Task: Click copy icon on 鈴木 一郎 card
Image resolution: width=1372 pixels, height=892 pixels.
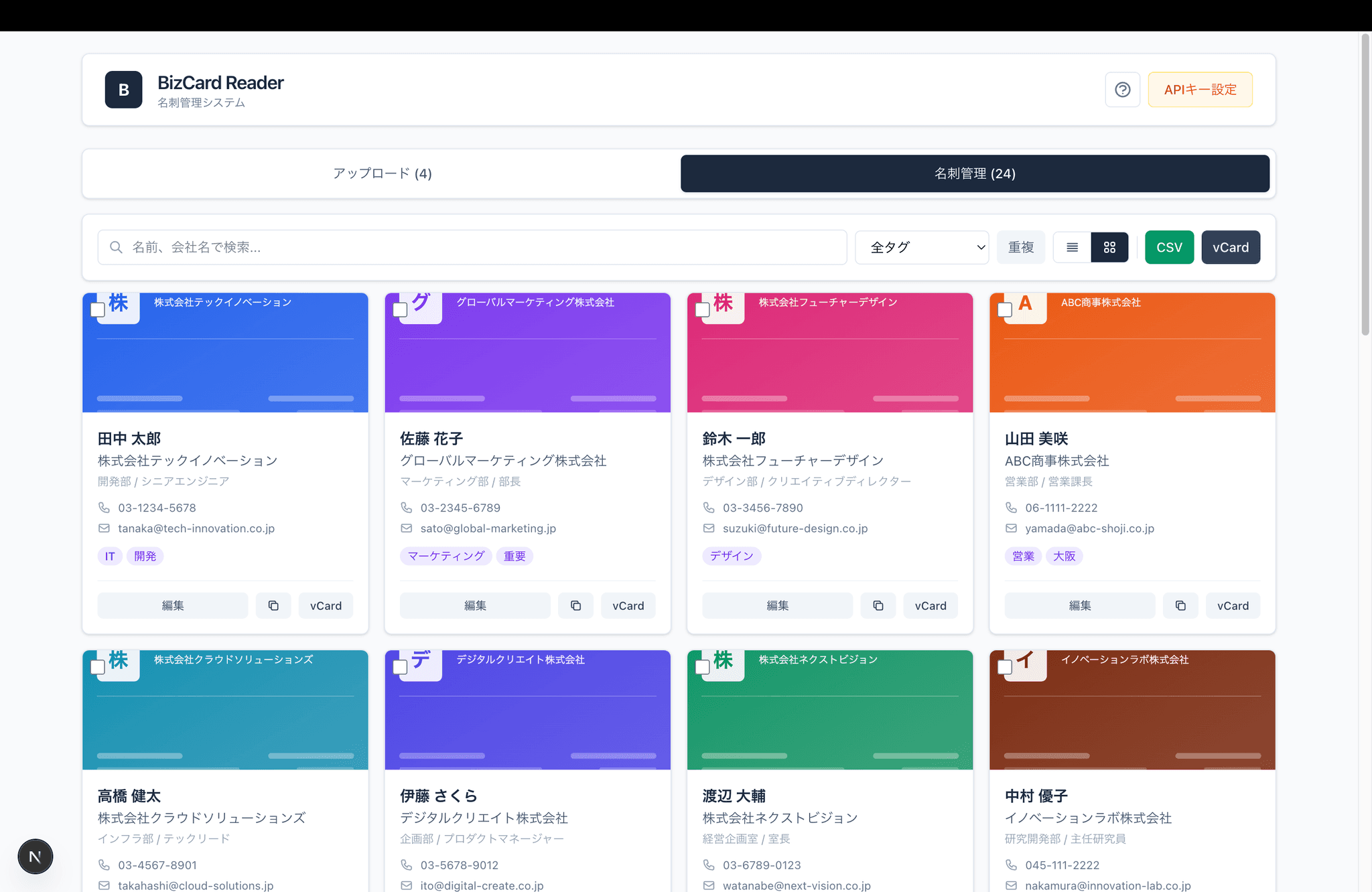Action: coord(878,605)
